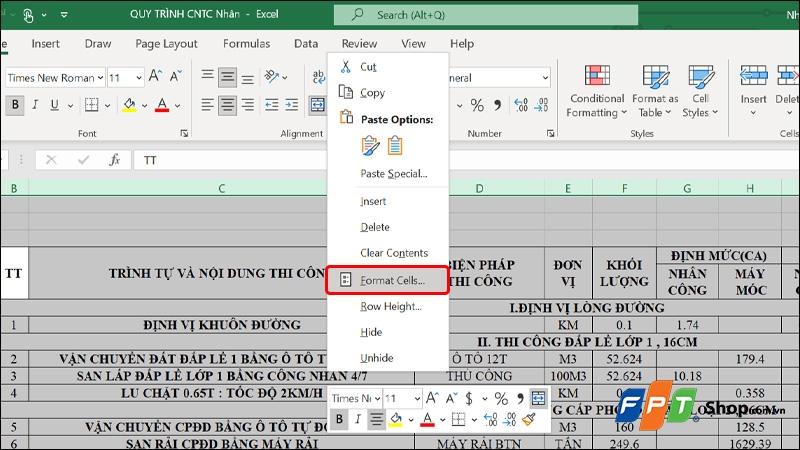
Task: Click the Copy icon in context menu
Action: pos(346,92)
